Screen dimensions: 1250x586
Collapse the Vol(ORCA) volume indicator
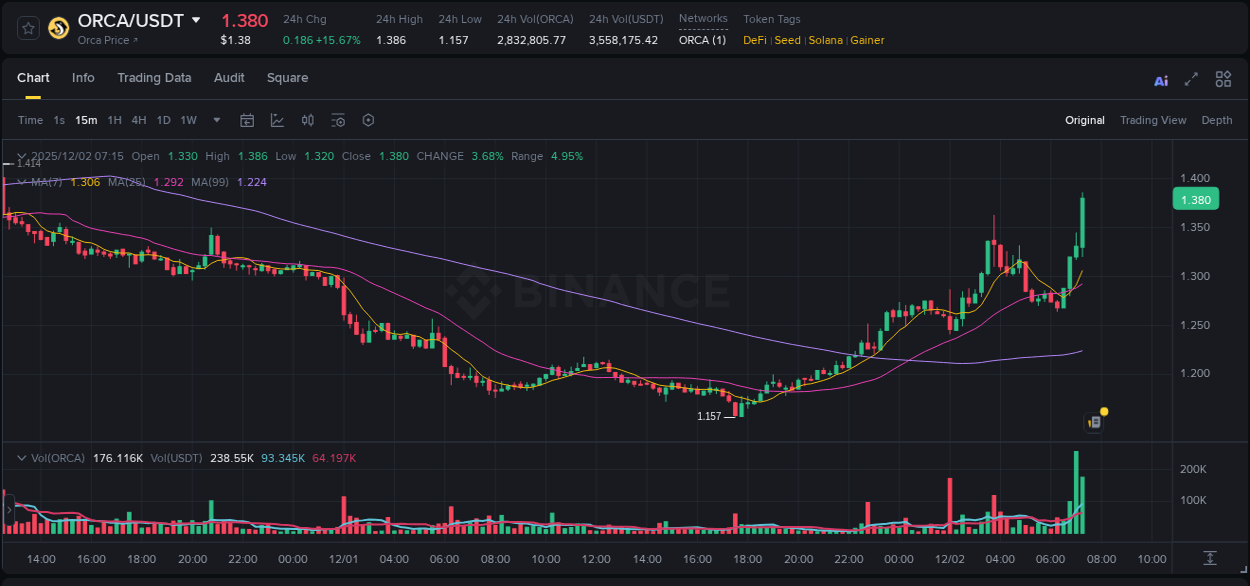click(20, 457)
